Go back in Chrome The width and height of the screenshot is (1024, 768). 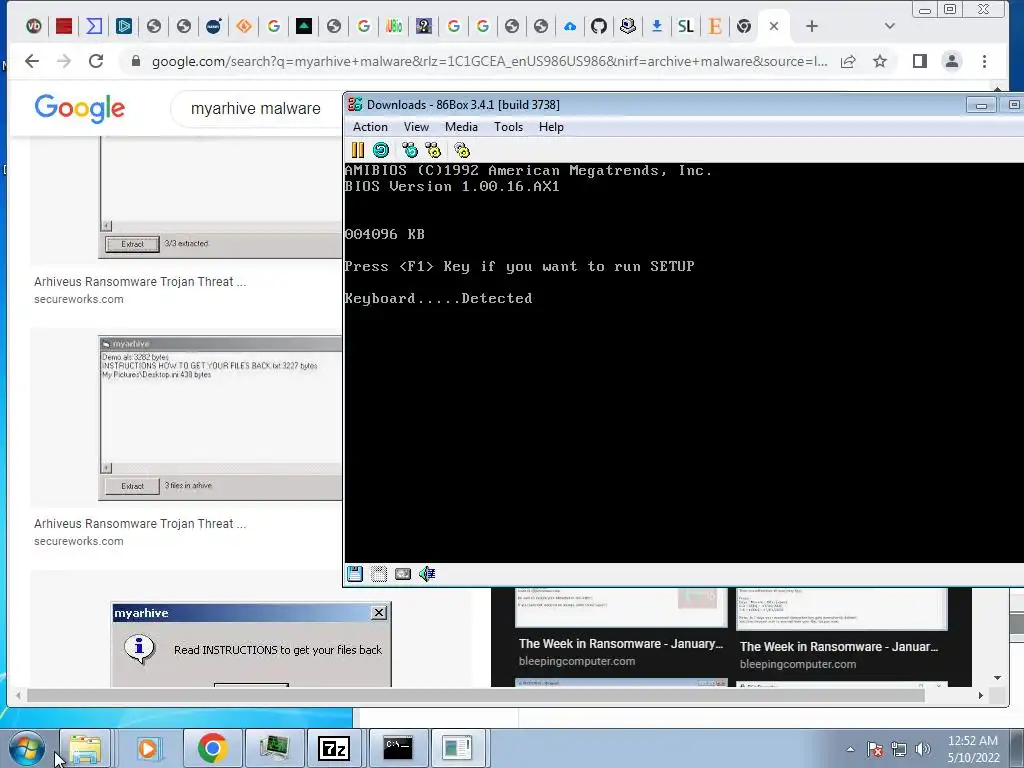[x=31, y=61]
